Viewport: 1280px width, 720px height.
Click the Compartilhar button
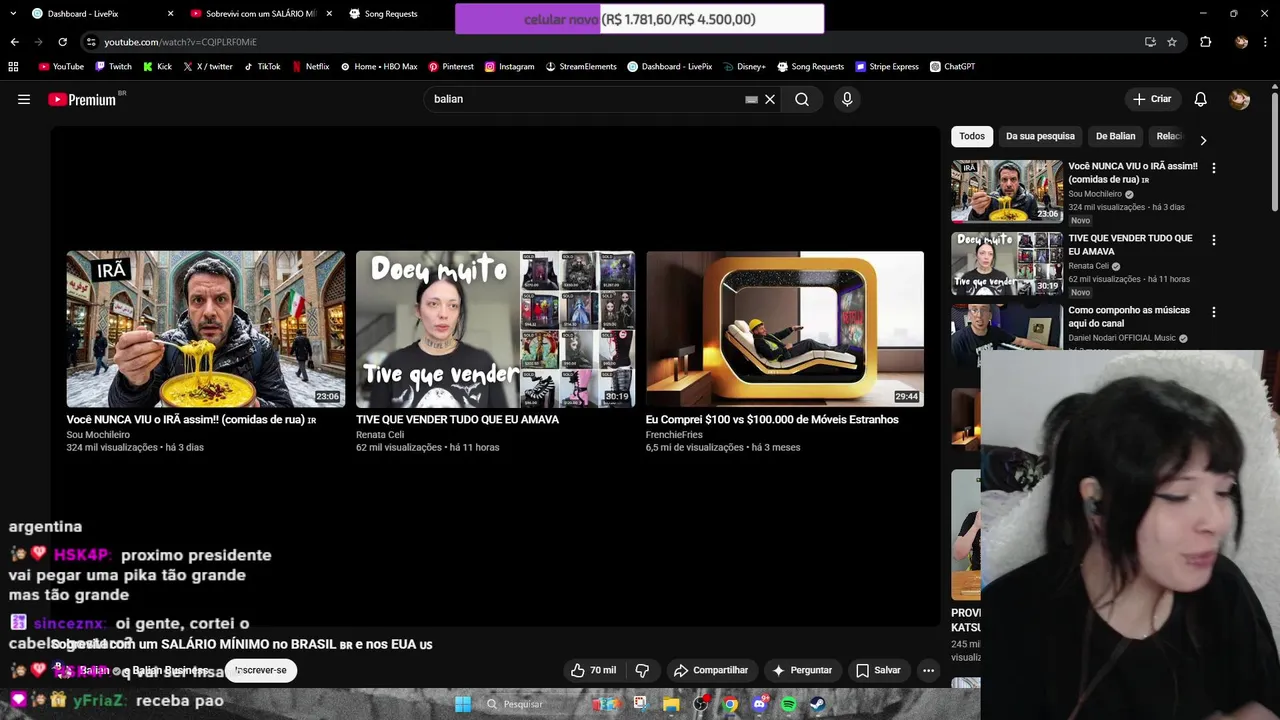click(x=711, y=670)
